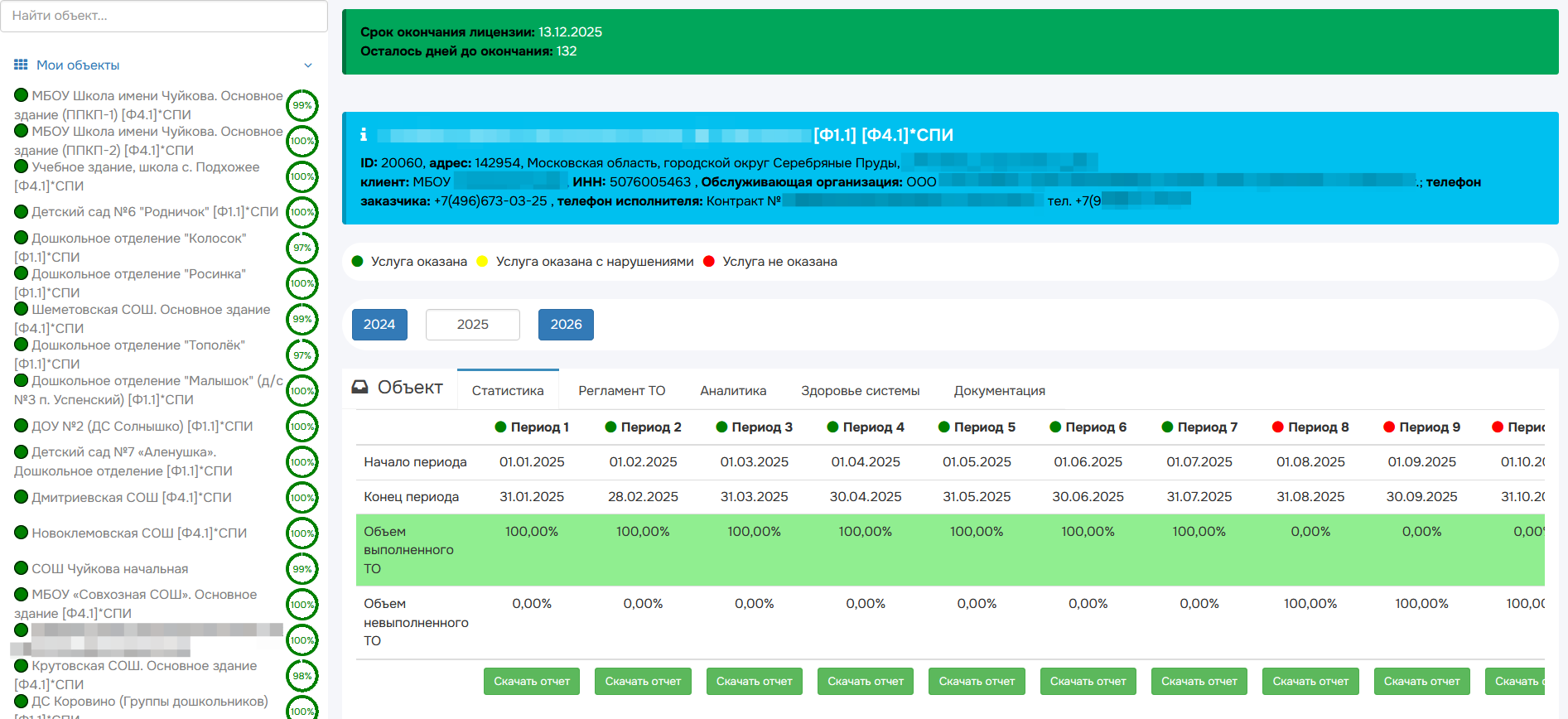Switch to the Статистика tab
Image resolution: width=1568 pixels, height=719 pixels.
tap(508, 390)
